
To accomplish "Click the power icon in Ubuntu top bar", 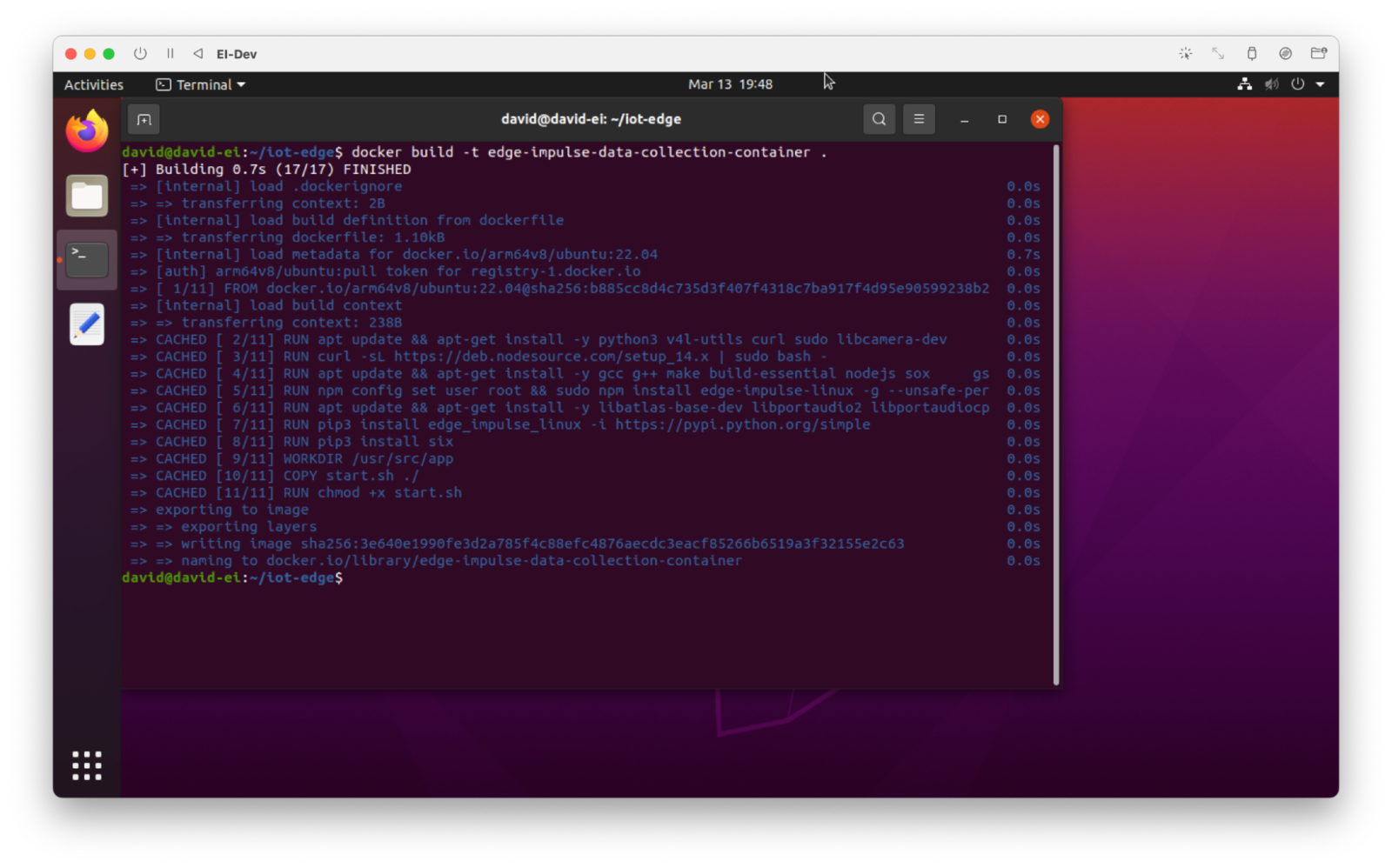I will point(1298,84).
